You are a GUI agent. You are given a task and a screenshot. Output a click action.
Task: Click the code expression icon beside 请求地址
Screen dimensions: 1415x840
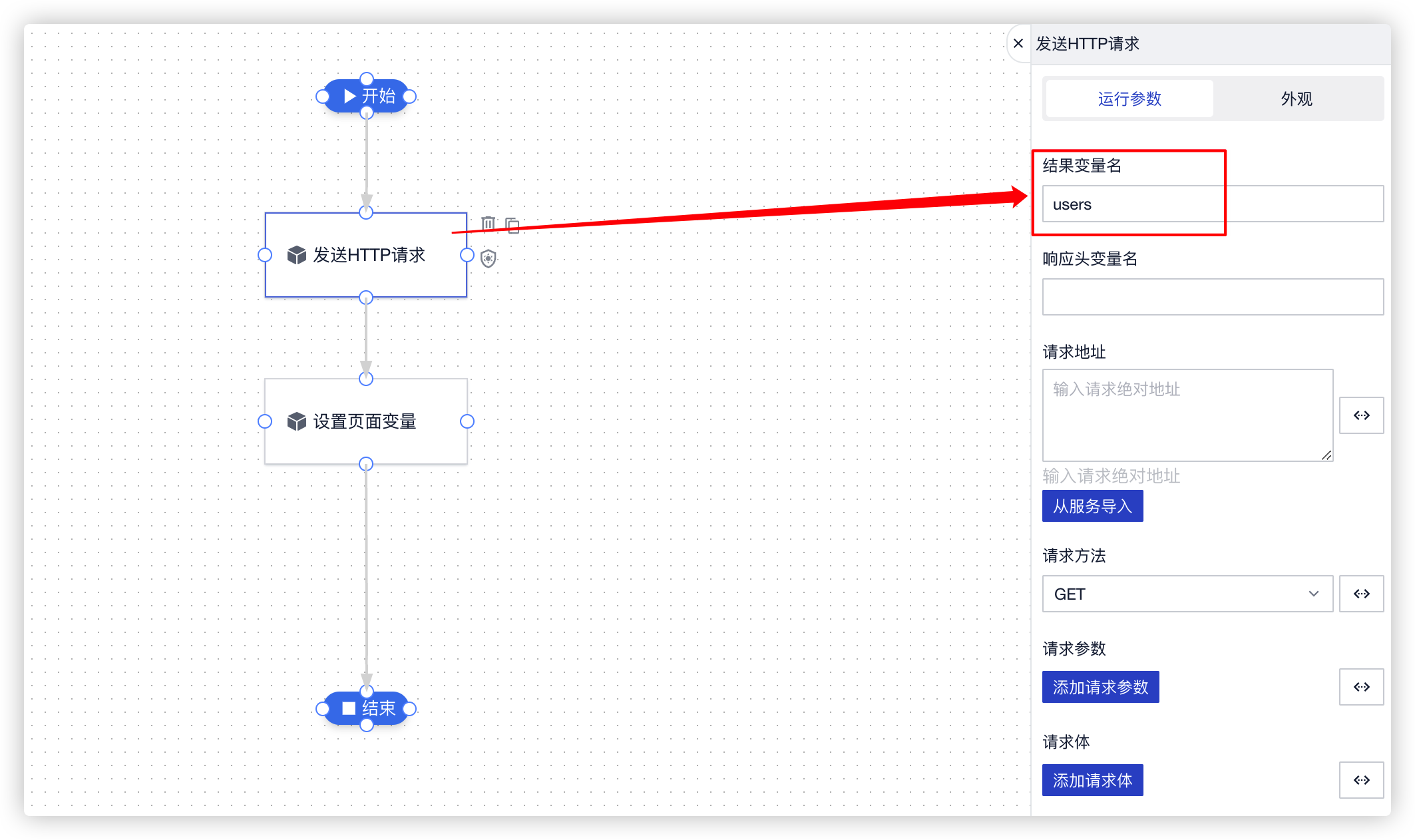pos(1362,415)
